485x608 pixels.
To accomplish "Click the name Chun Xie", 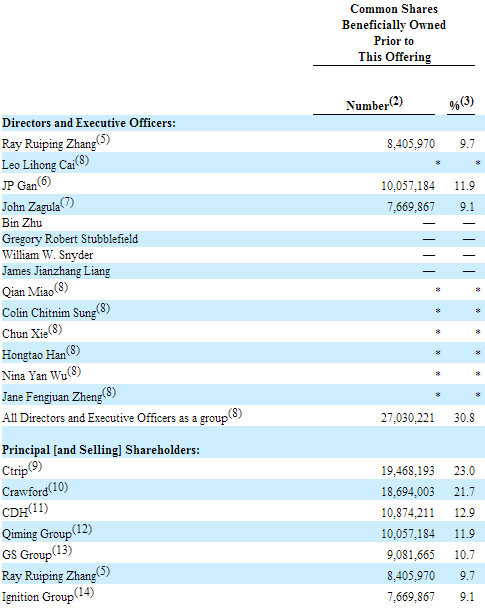I will (x=25, y=333).
